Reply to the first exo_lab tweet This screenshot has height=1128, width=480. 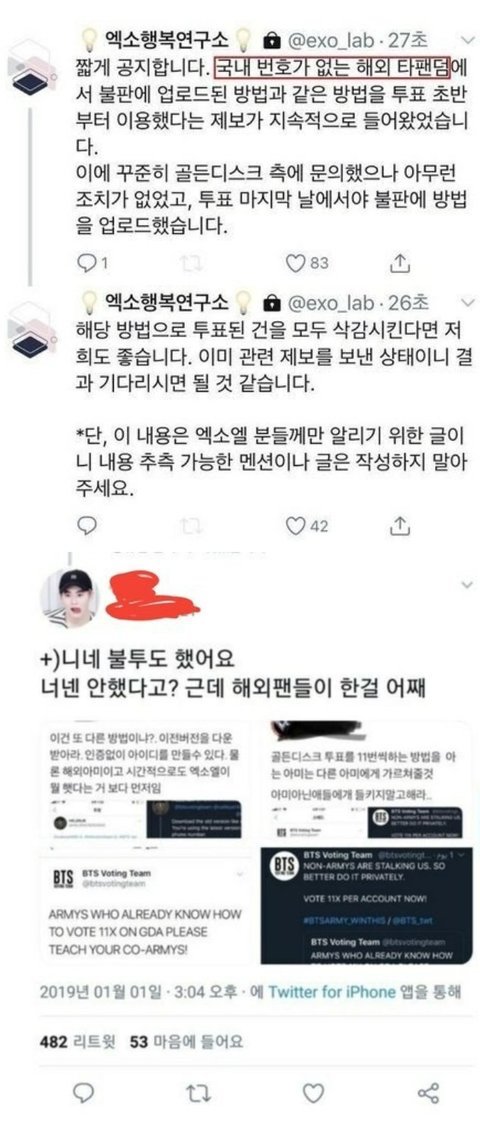[86, 265]
